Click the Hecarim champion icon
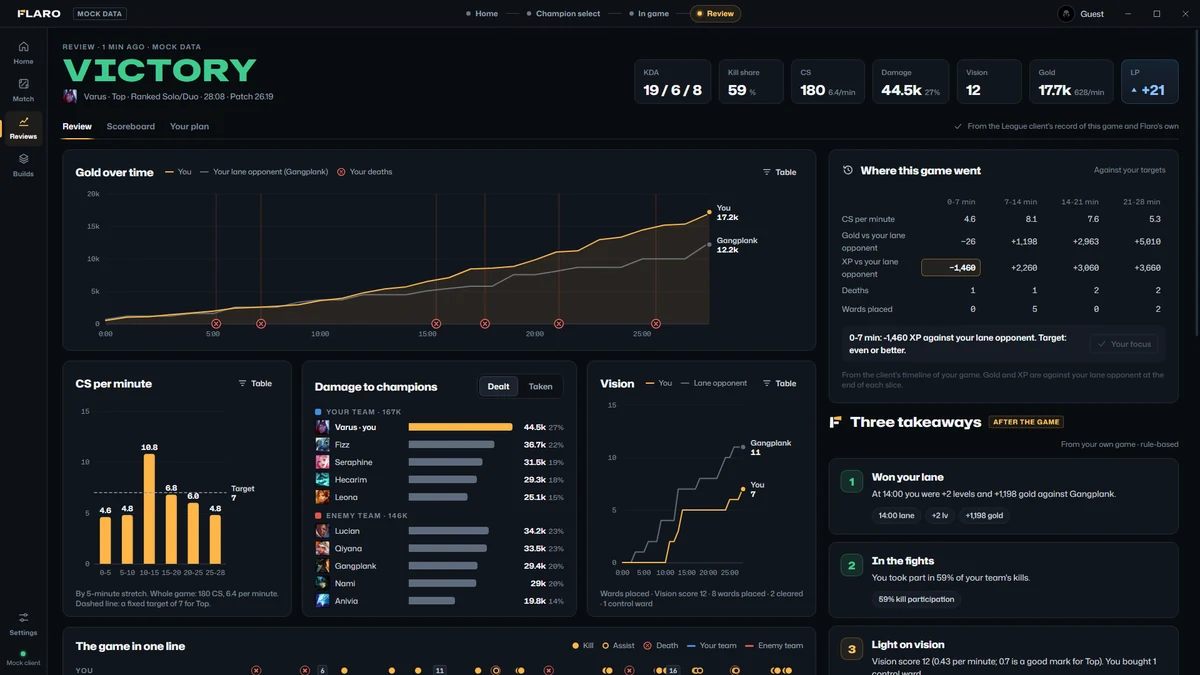Viewport: 1200px width, 675px height. pos(322,479)
